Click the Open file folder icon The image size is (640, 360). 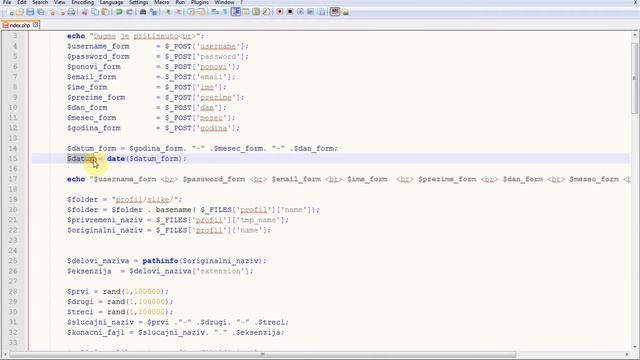tap(20, 12)
